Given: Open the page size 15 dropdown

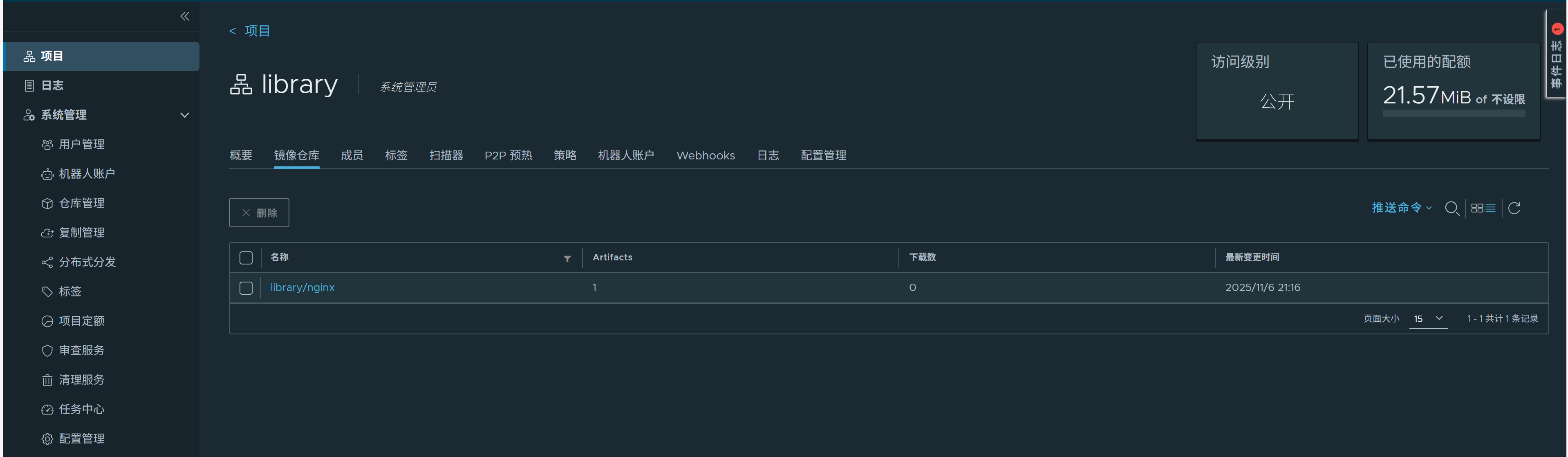Looking at the screenshot, I should 1428,319.
